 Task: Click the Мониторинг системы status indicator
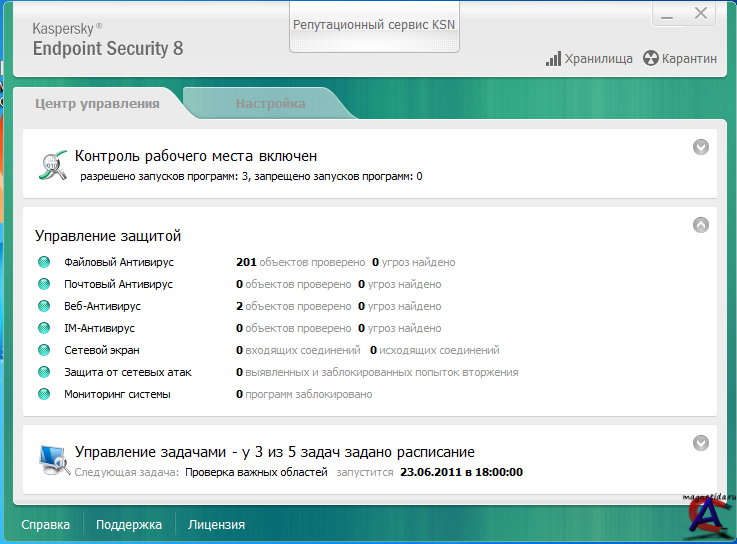(x=44, y=395)
